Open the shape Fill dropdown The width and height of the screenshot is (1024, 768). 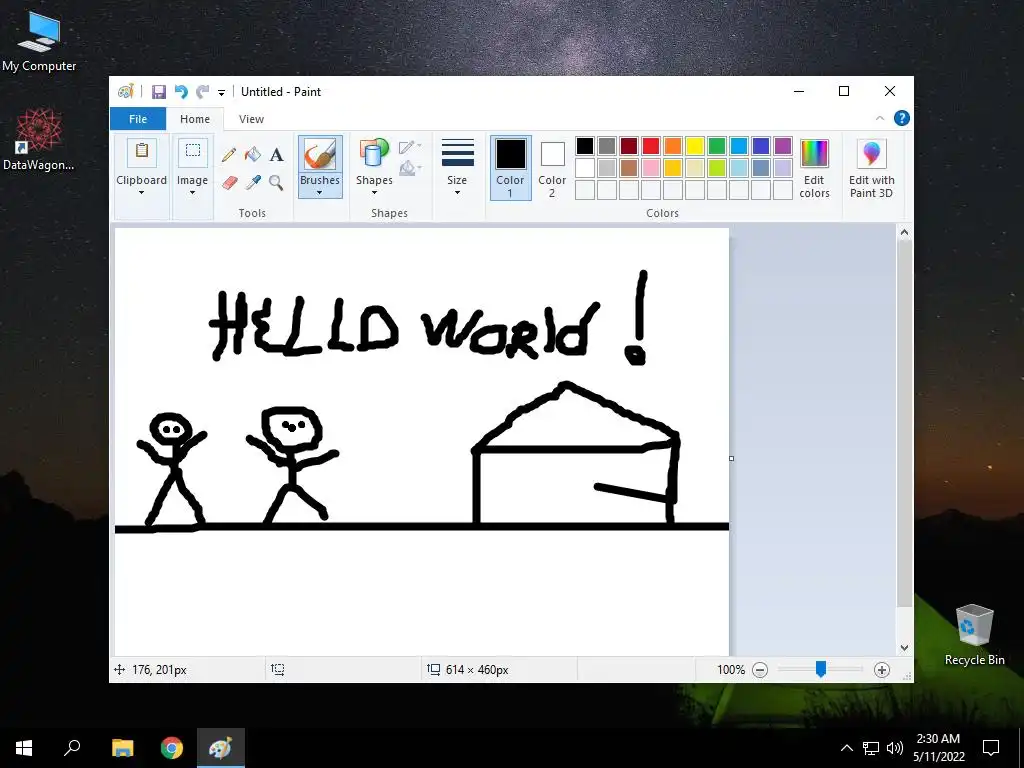[410, 168]
